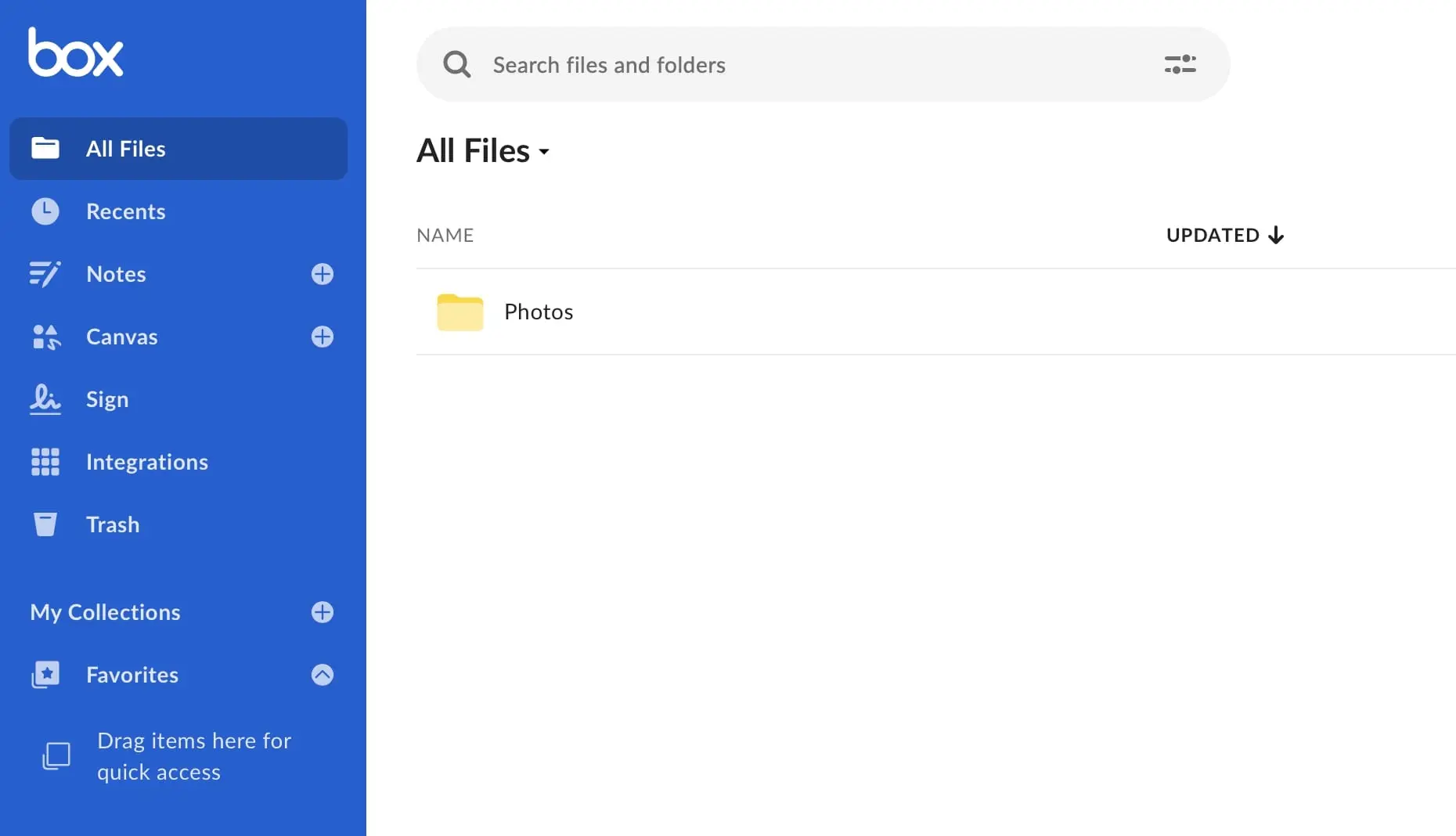Open the Photos folder link
This screenshot has width=1456, height=836.
pos(538,312)
